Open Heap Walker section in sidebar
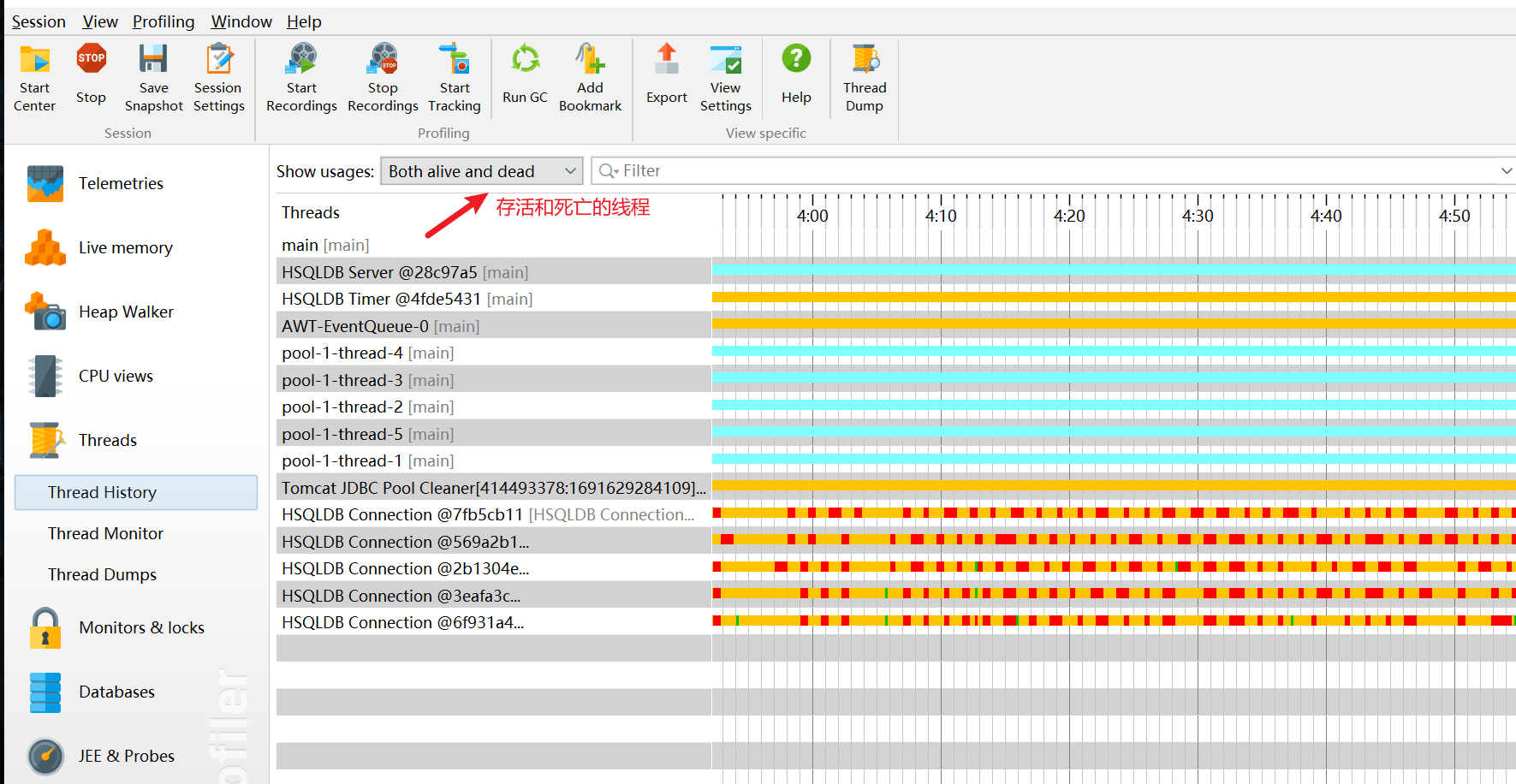The image size is (1516, 784). (x=126, y=312)
